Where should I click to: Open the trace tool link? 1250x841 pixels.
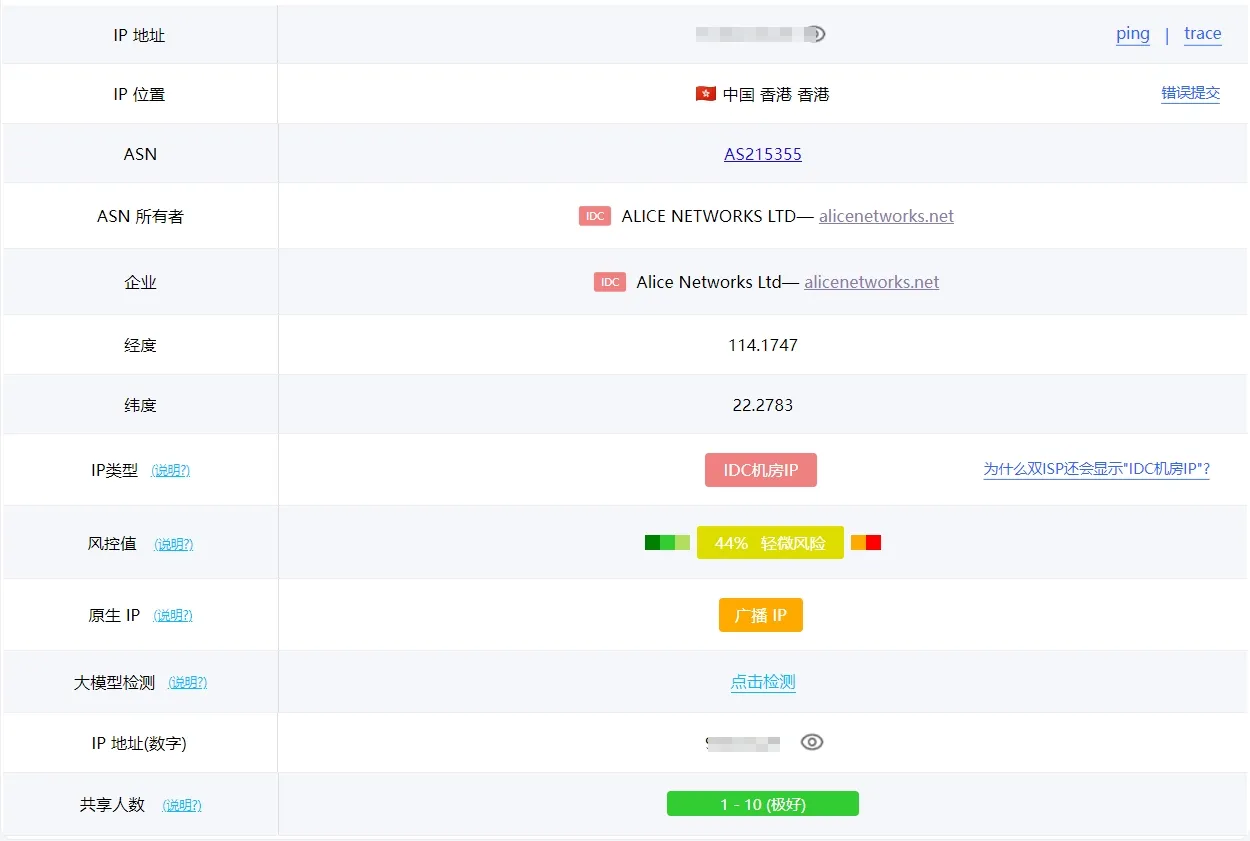pyautogui.click(x=1202, y=34)
